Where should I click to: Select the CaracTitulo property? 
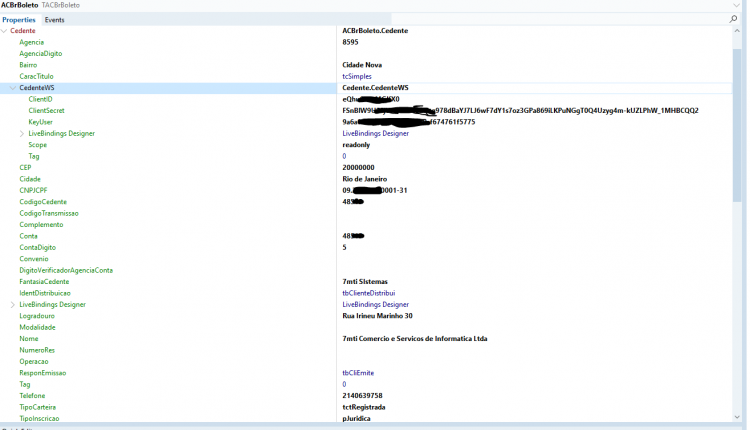click(36, 77)
